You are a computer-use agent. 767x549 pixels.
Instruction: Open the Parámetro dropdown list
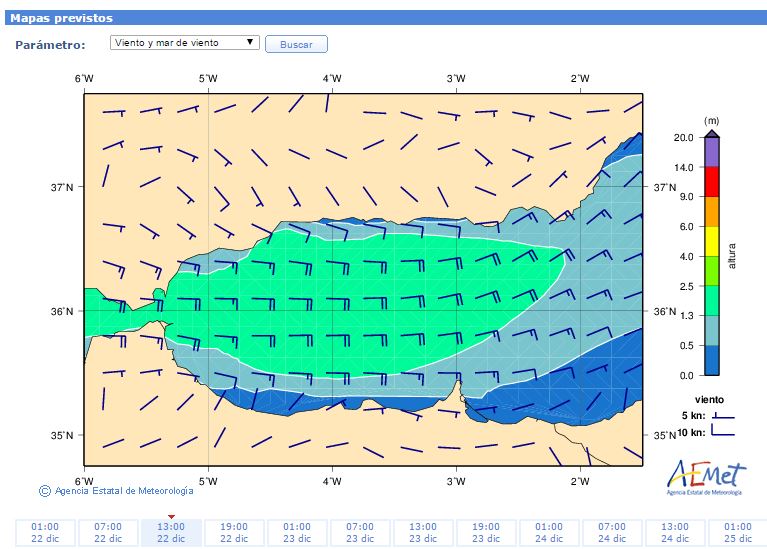point(185,43)
